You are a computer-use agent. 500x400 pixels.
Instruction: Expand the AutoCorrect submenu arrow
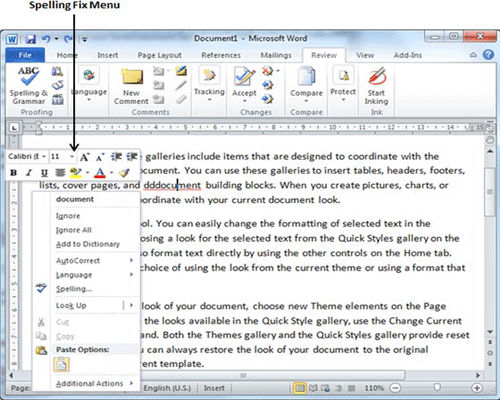[x=131, y=260]
